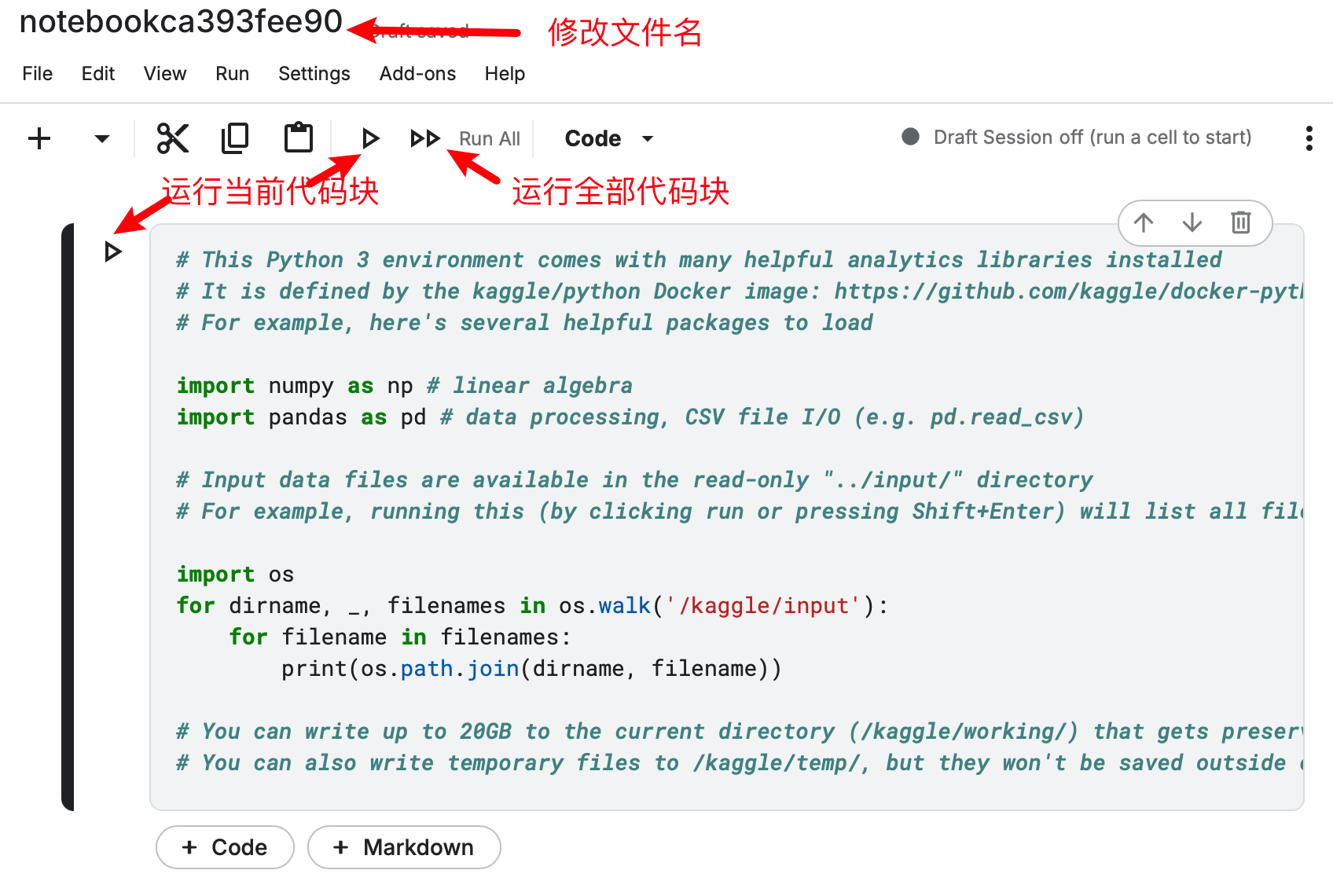Click the print(os.path.join(...)) line
The height and width of the screenshot is (896, 1333).
pos(532,669)
